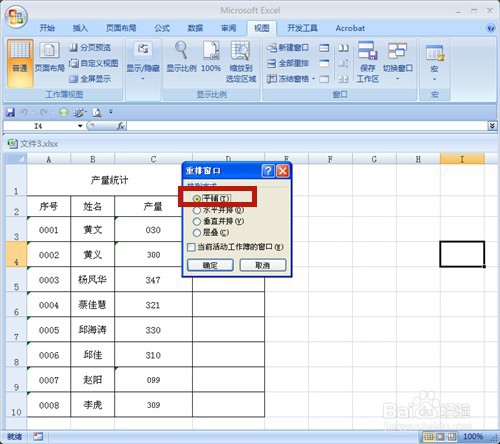Image resolution: width=500 pixels, height=444 pixels.
Task: Open the Review (审阅) tab
Action: pos(228,28)
